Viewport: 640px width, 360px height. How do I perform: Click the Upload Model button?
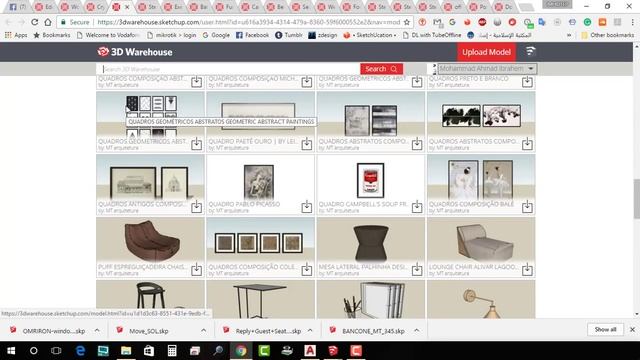(486, 52)
